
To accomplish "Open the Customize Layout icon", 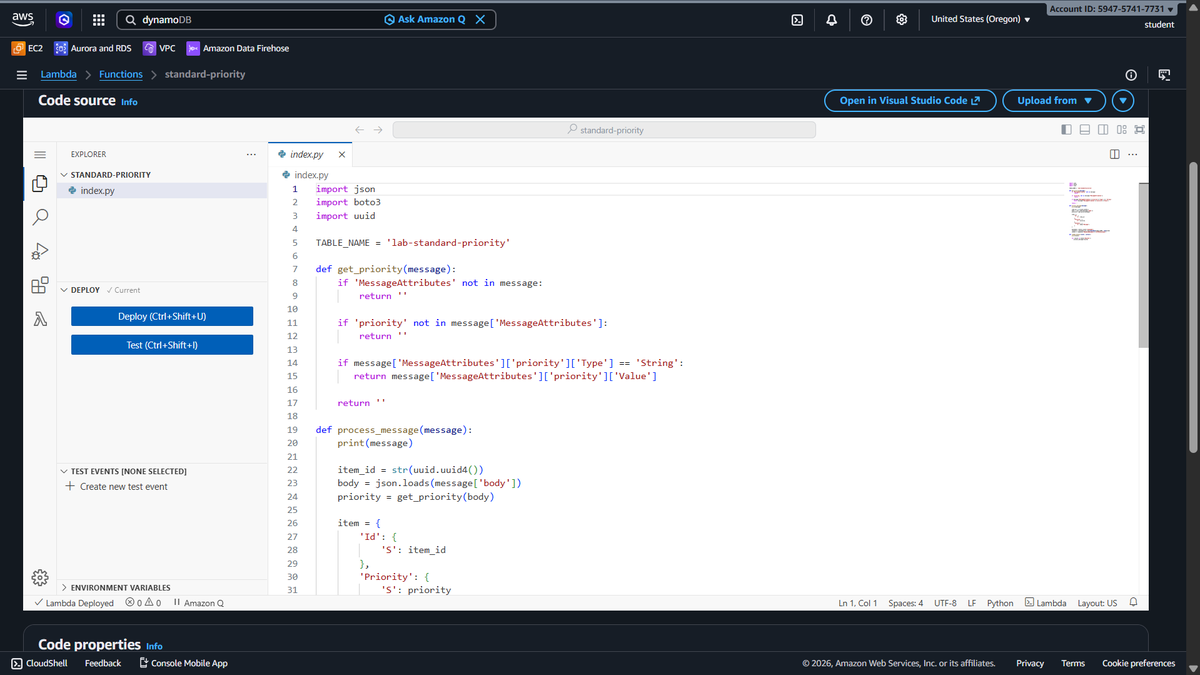I will tap(1121, 130).
